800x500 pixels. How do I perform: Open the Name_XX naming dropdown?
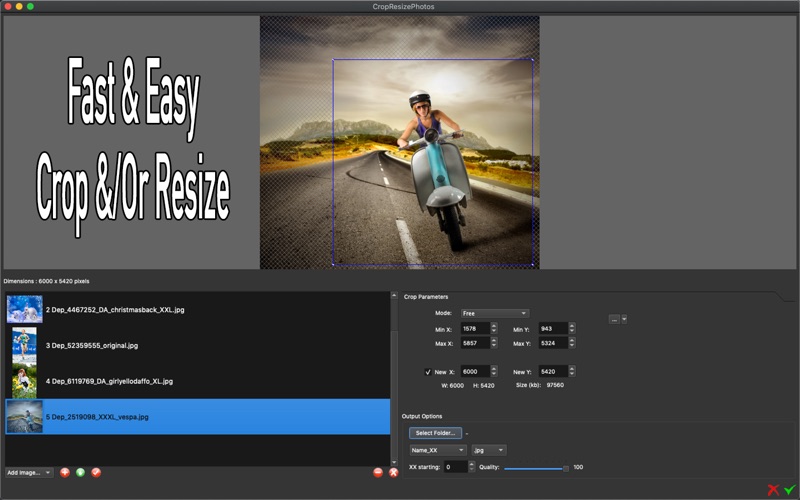pyautogui.click(x=438, y=450)
